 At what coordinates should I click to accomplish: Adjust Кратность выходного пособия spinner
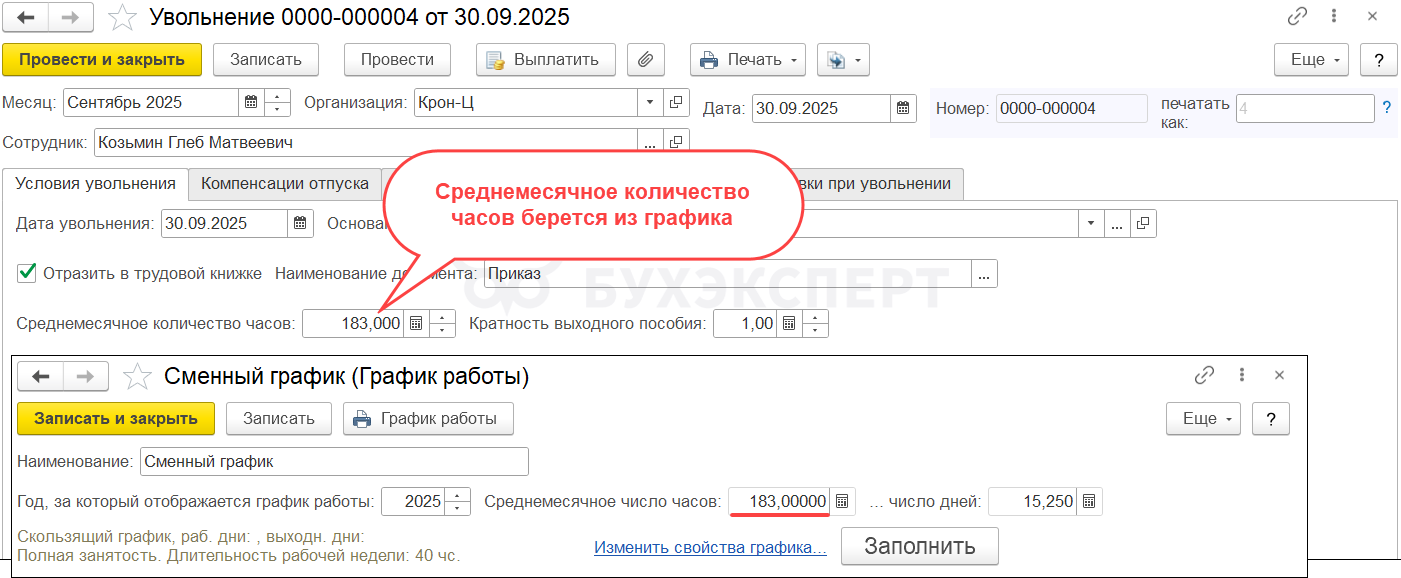[816, 323]
